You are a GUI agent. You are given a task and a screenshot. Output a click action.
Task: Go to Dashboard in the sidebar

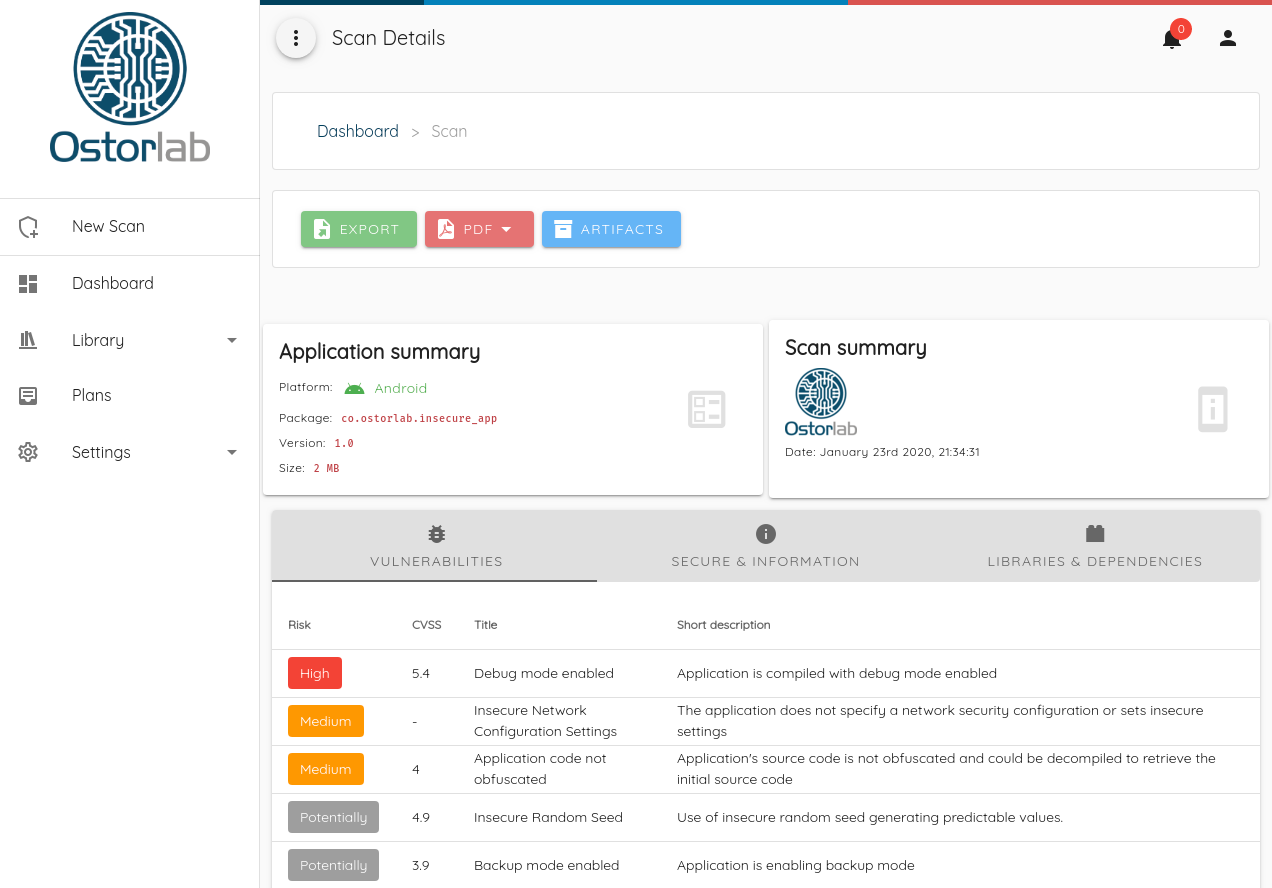click(130, 284)
